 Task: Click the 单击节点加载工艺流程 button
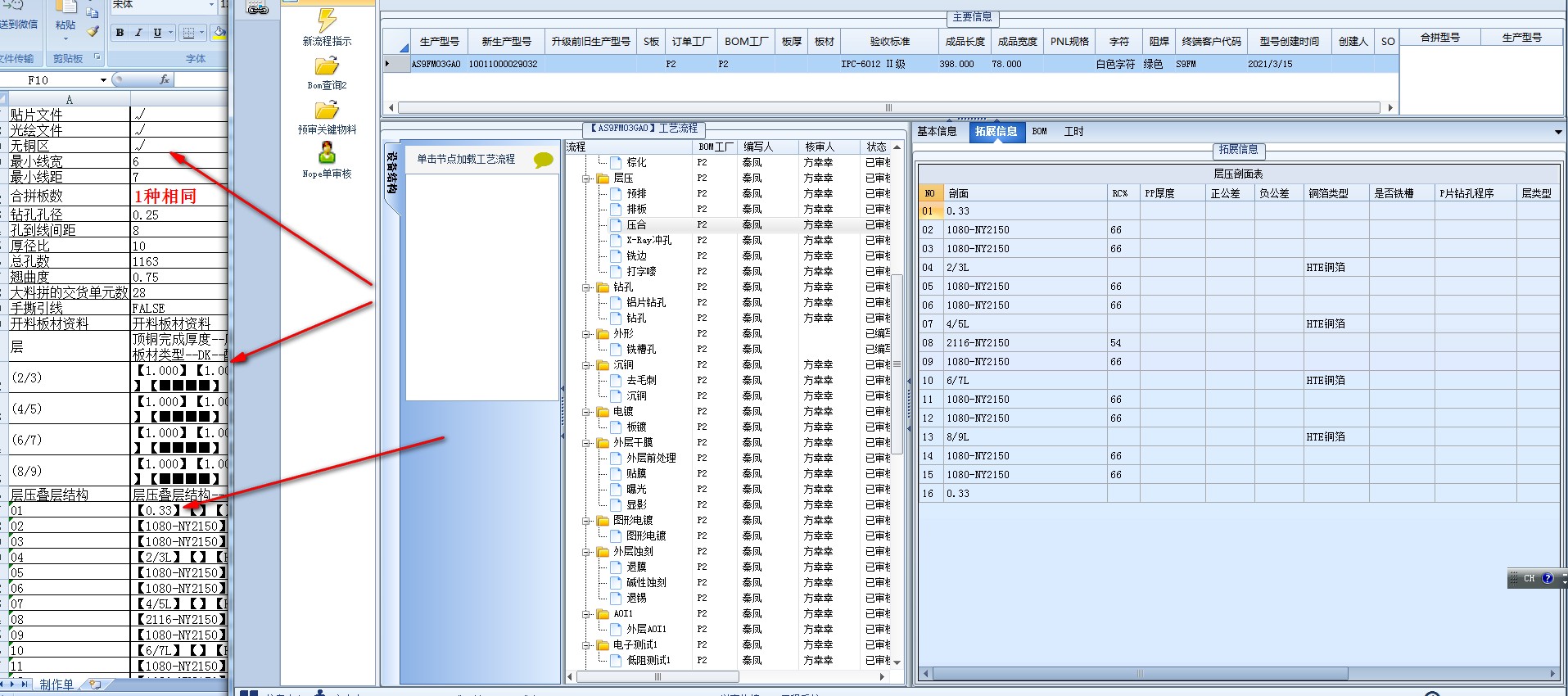[x=483, y=159]
